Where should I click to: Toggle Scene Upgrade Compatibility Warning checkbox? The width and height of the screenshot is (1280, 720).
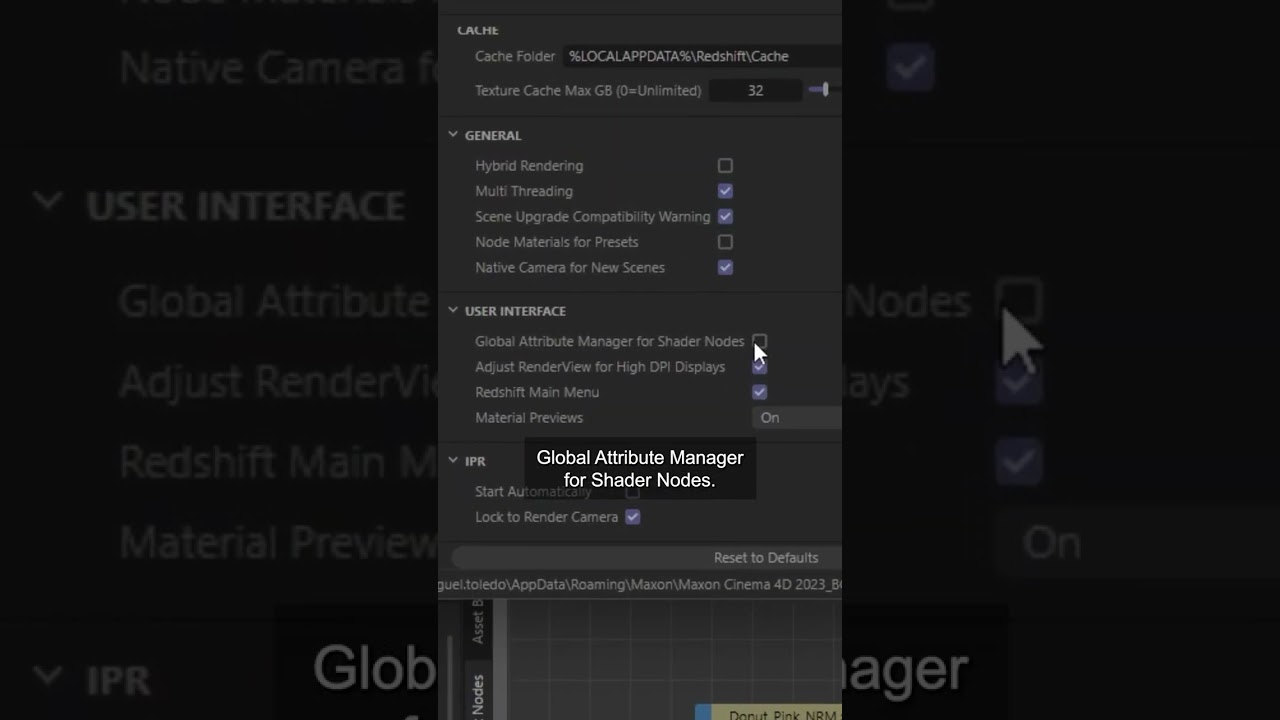pos(725,216)
